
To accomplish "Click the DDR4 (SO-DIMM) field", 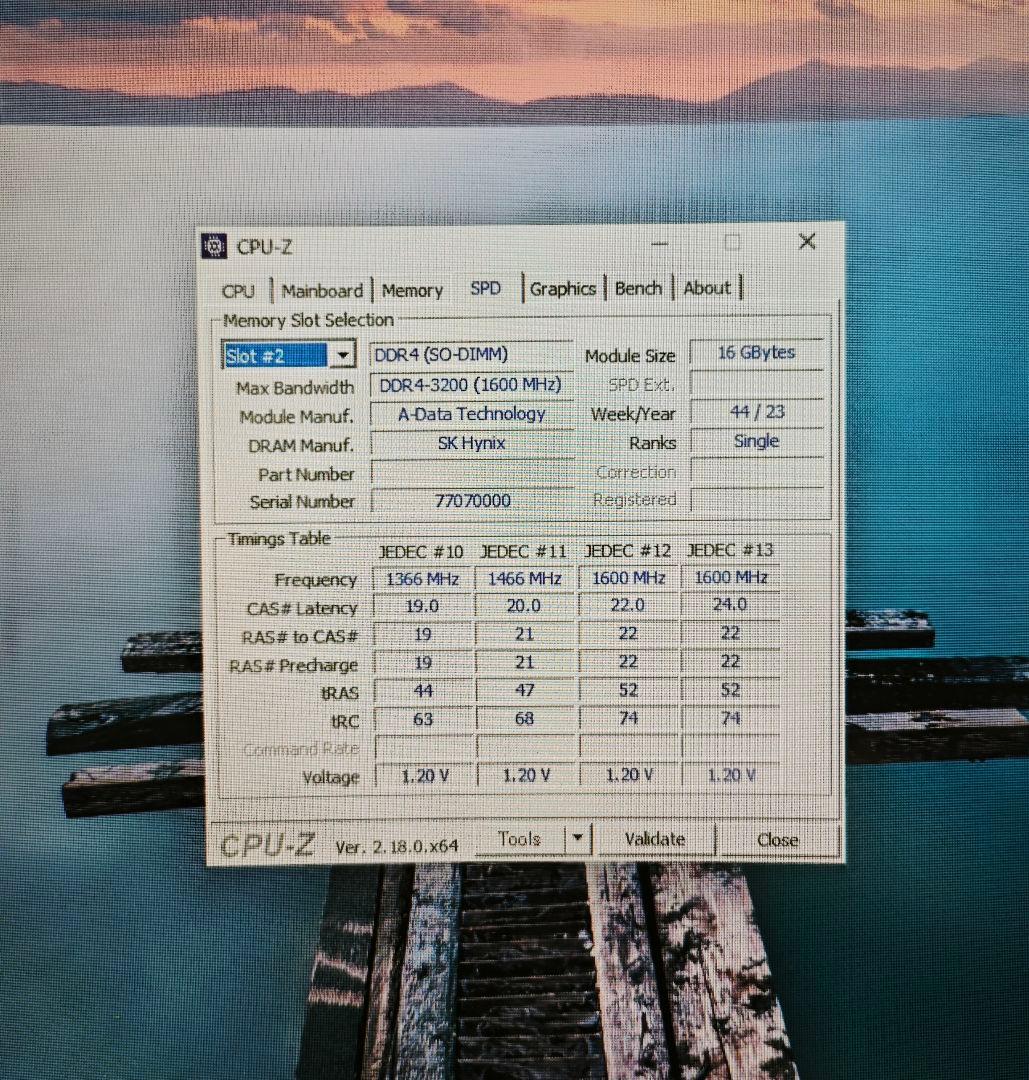I will 471,354.
